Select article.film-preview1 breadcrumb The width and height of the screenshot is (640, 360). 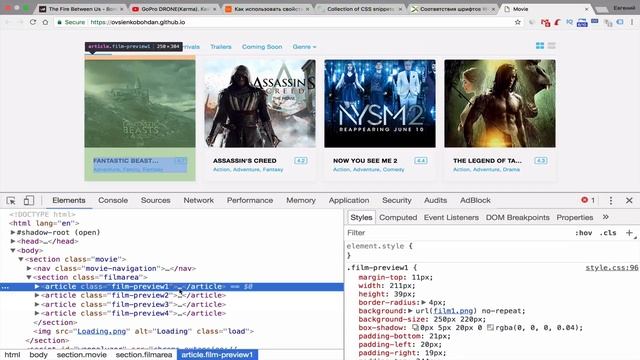point(217,355)
